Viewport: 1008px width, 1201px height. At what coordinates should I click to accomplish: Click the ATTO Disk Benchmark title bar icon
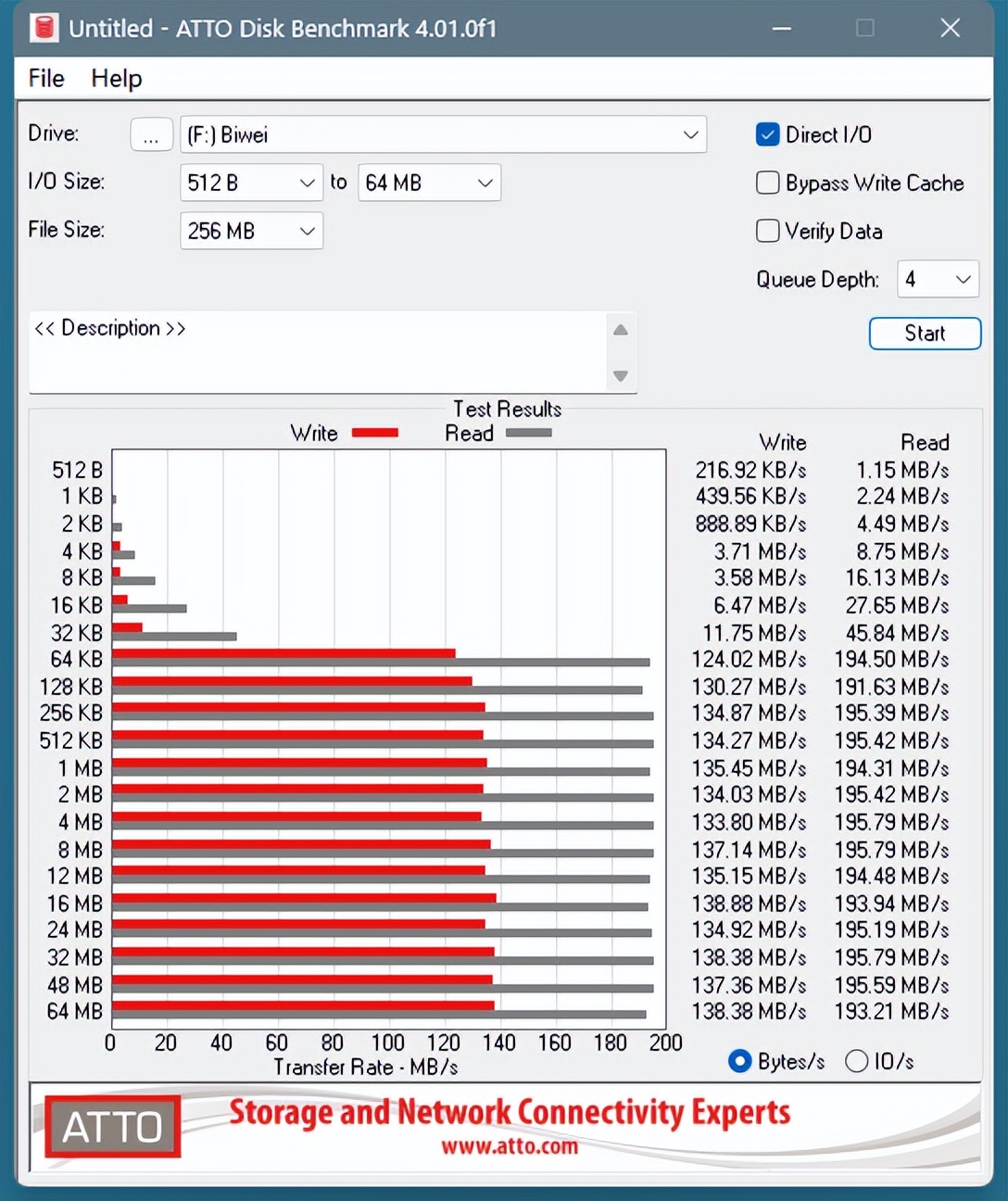click(x=44, y=28)
